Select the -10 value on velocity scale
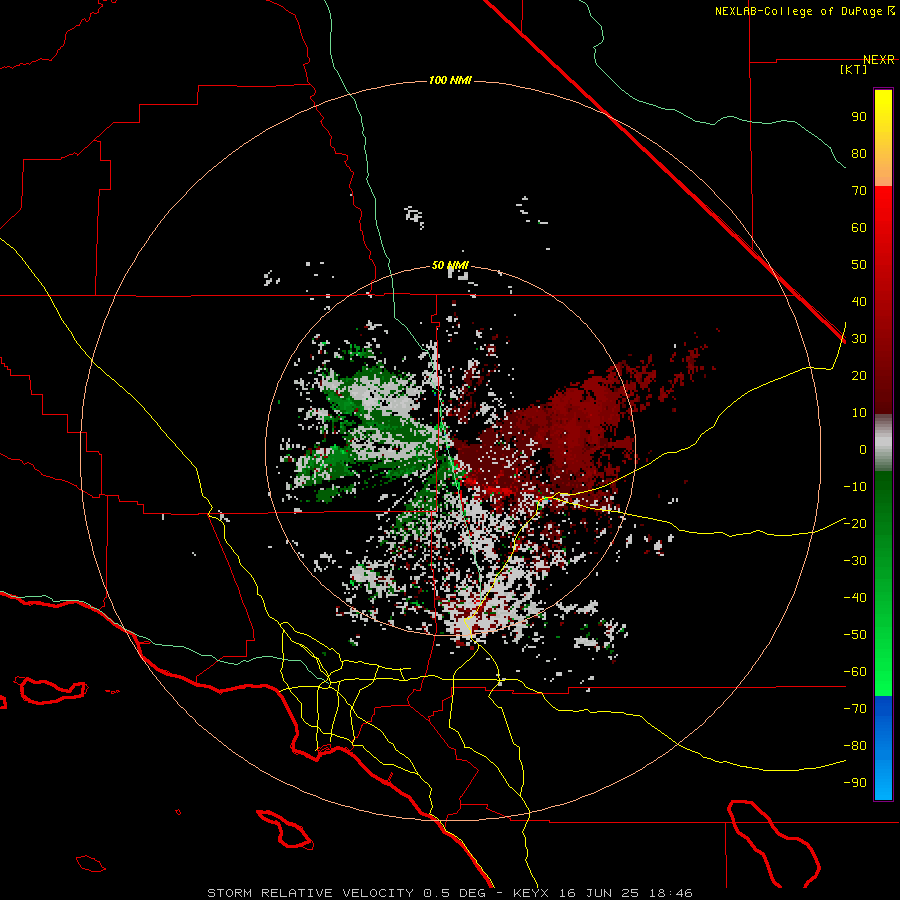This screenshot has width=900, height=900. click(x=855, y=487)
